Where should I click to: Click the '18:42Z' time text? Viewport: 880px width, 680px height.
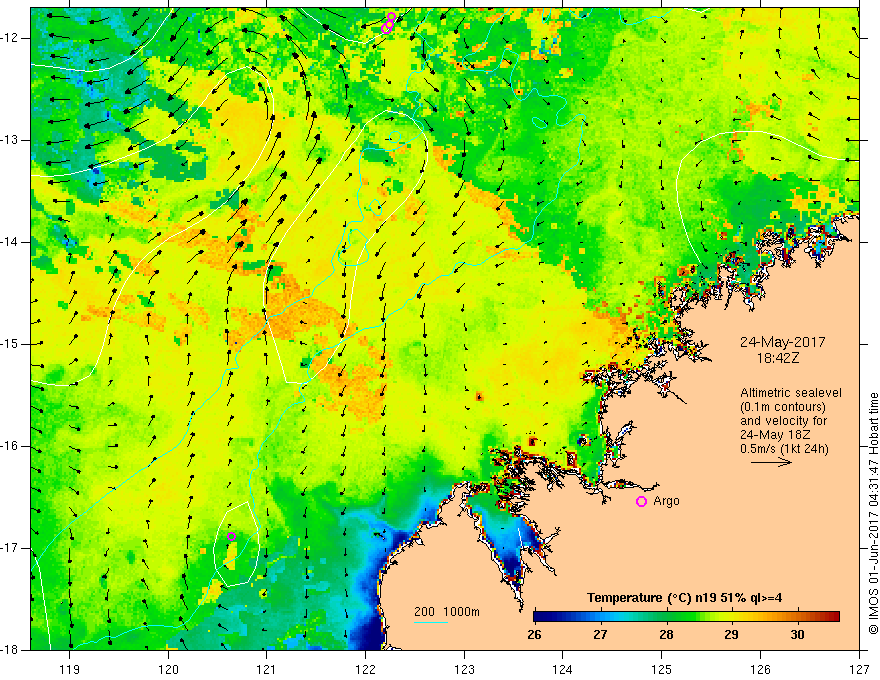[777, 358]
